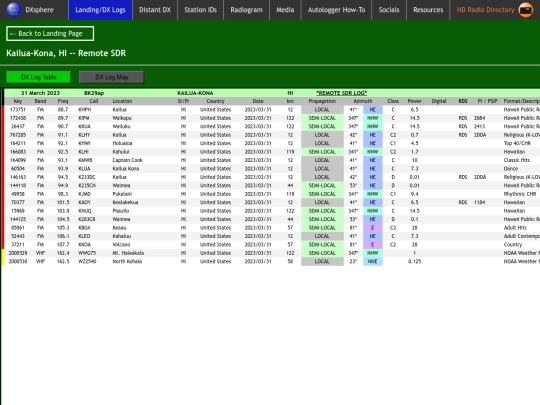
Task: Click the Key column header
Action: click(x=18, y=101)
